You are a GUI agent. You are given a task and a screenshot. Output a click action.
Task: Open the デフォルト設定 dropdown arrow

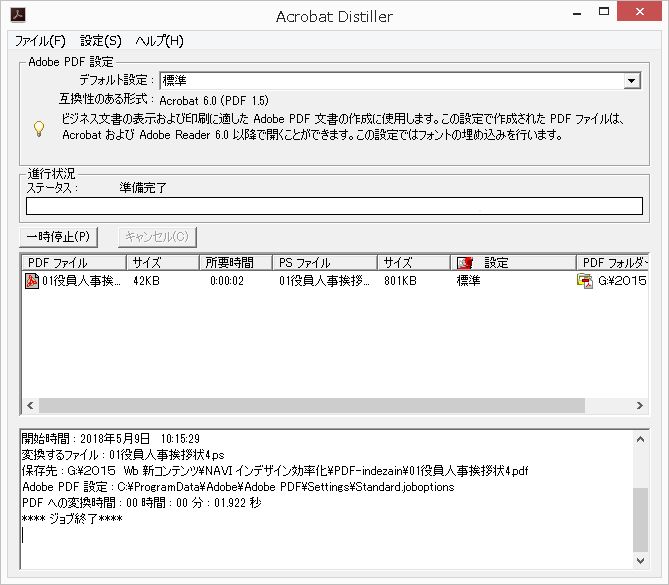click(x=632, y=81)
